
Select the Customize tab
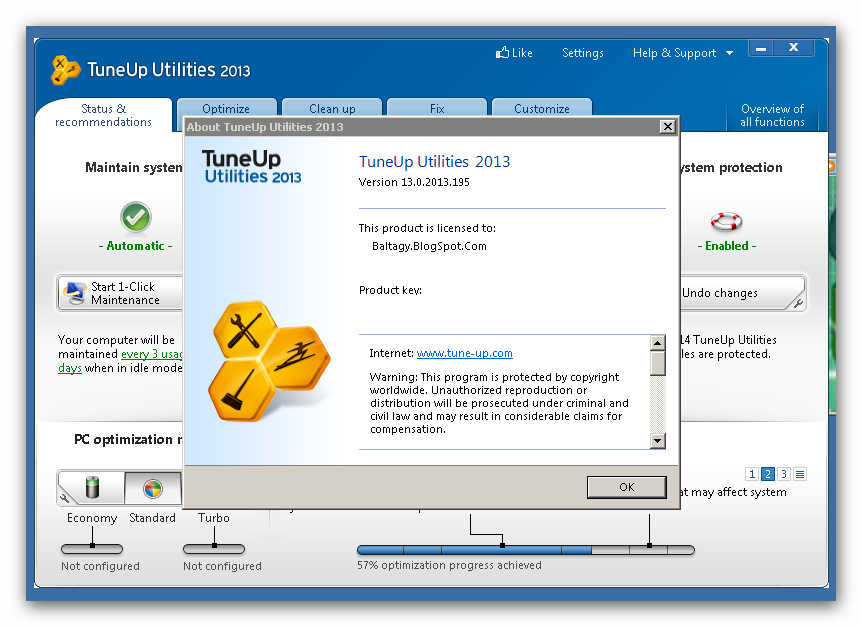[541, 108]
